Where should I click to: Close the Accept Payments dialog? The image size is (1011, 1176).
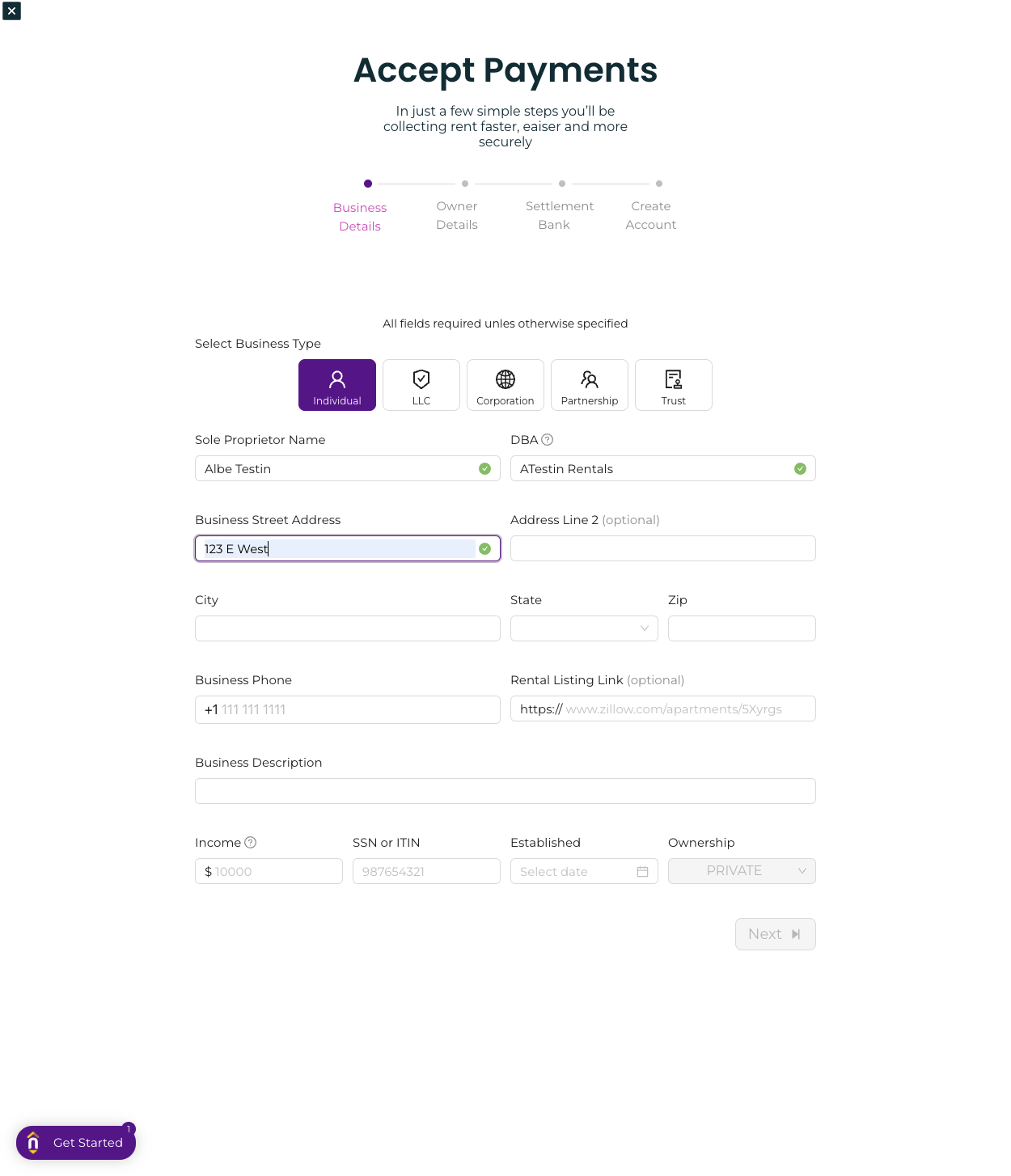tap(11, 11)
